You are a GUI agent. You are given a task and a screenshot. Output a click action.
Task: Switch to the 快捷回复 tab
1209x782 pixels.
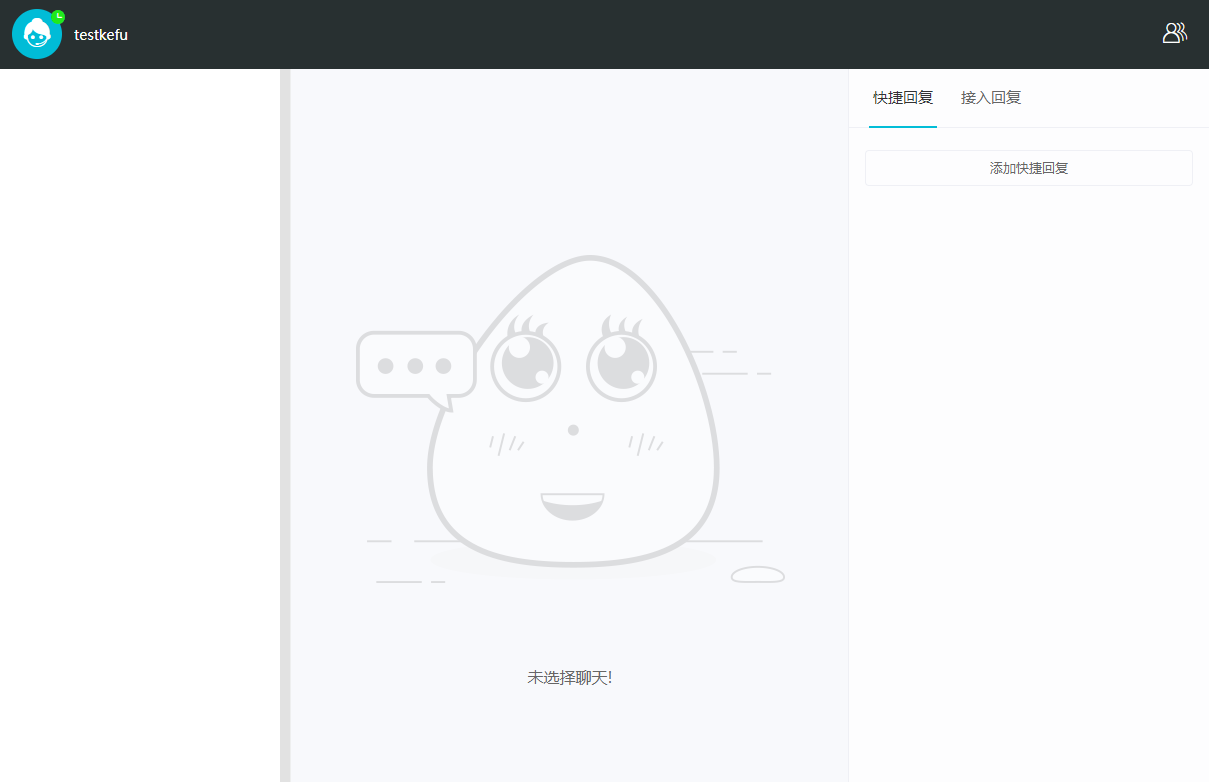tap(902, 98)
